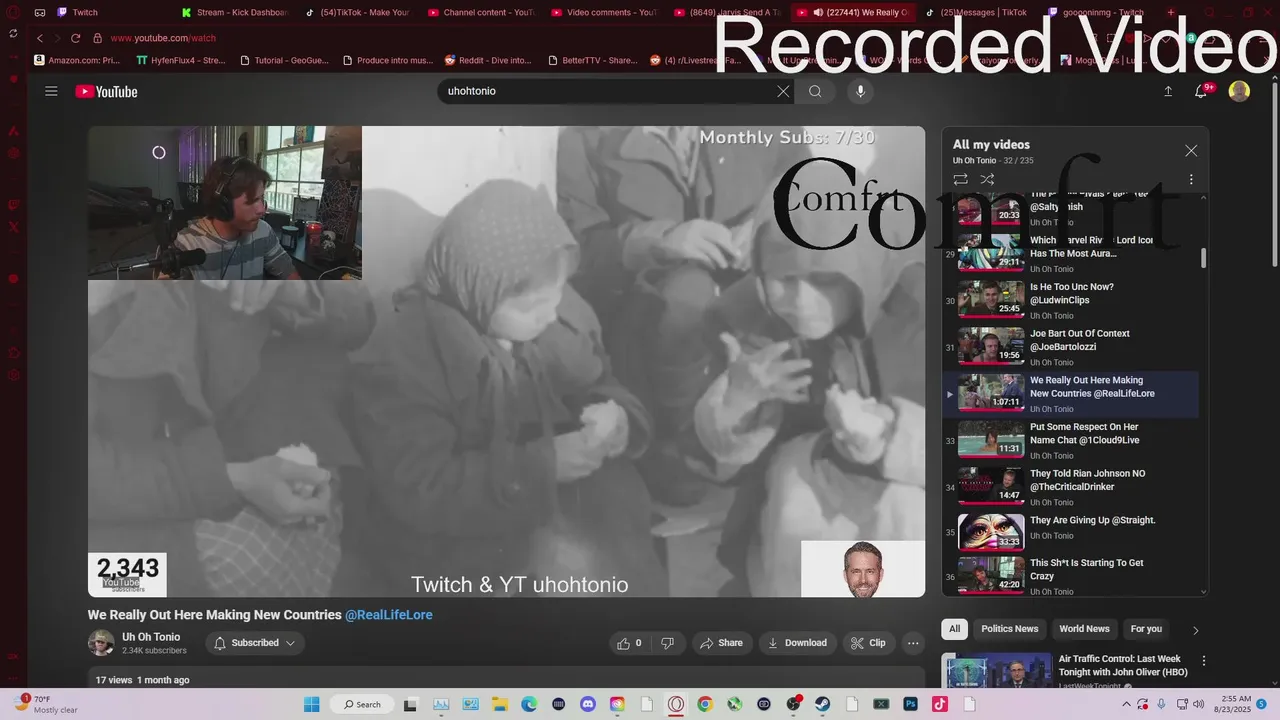Share the current video
Screen dimensions: 1280x720
point(721,643)
